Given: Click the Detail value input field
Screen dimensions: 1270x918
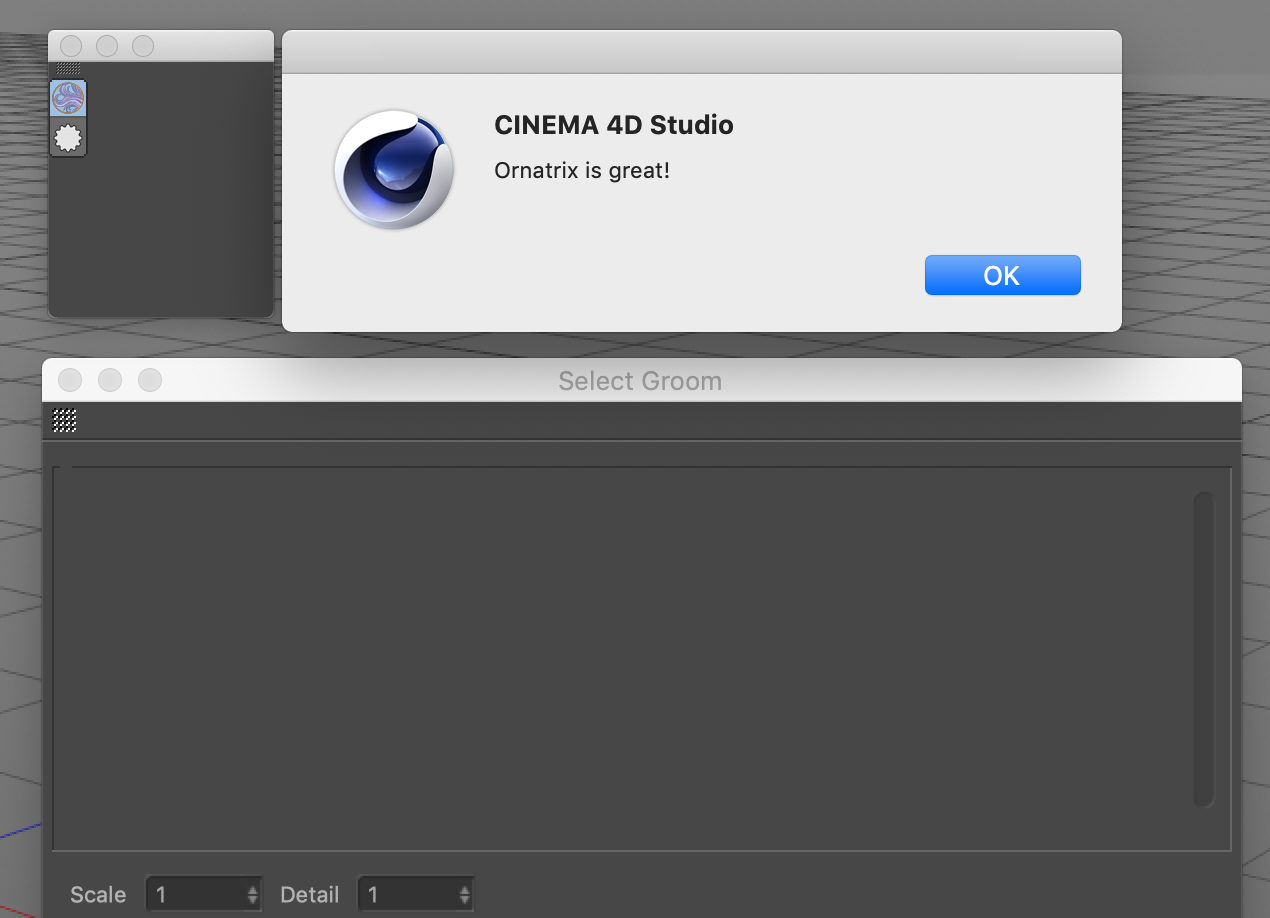Looking at the screenshot, I should pos(407,894).
